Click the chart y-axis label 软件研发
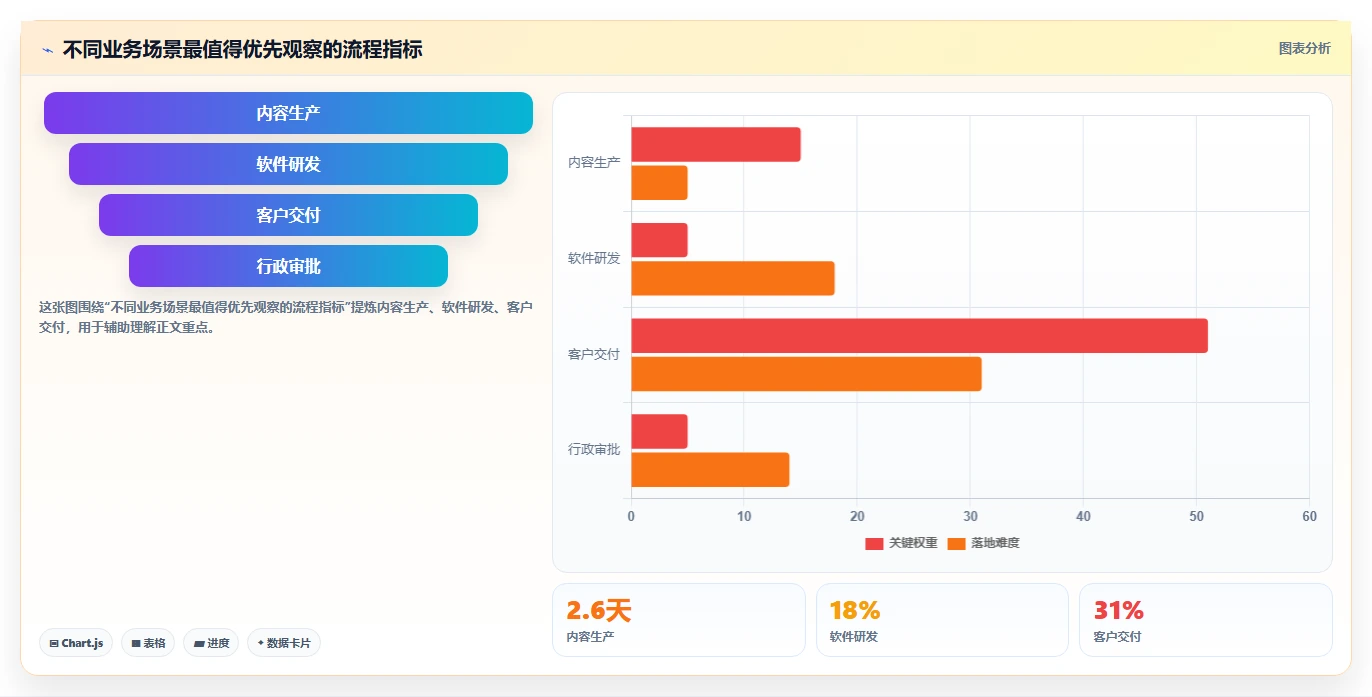Viewport: 1372px width, 697px height. 594,258
